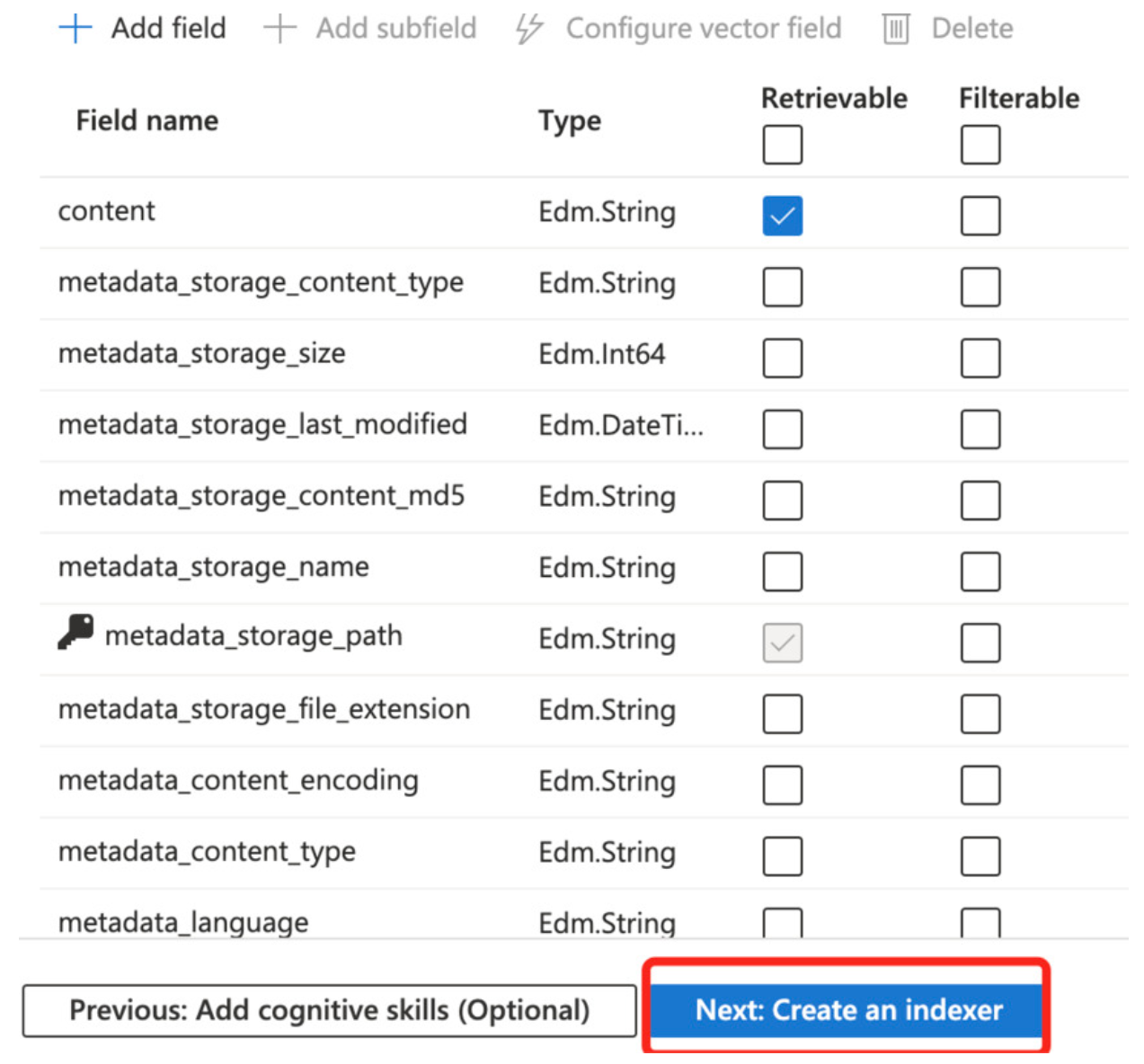The width and height of the screenshot is (1144, 1064).
Task: Click the Configure vector field lightning icon
Action: [529, 29]
